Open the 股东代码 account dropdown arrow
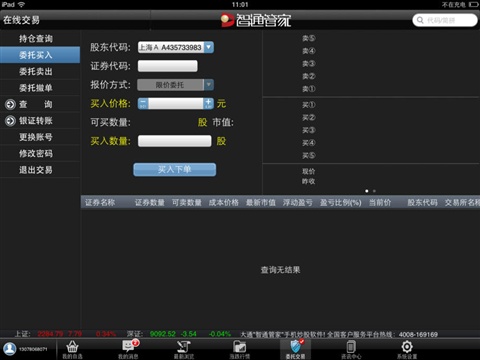 (209, 47)
